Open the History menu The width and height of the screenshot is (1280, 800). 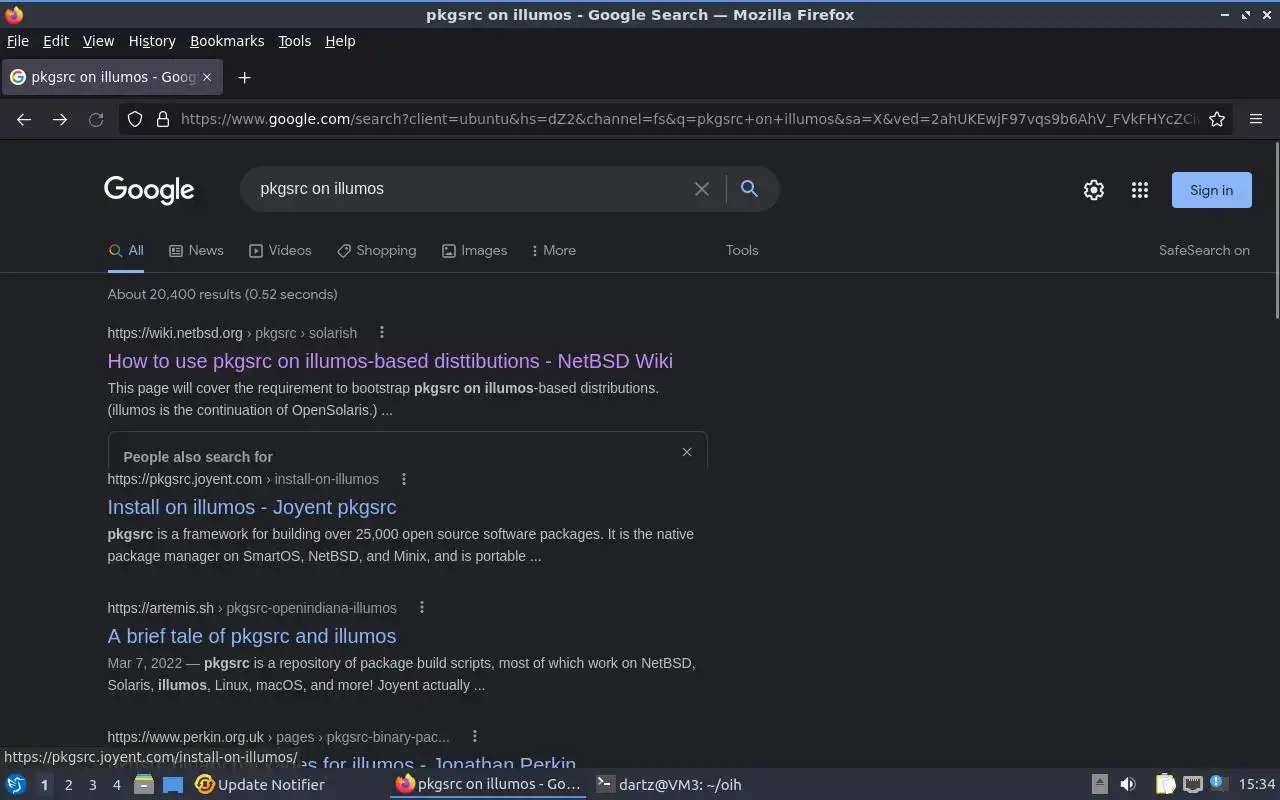point(152,41)
